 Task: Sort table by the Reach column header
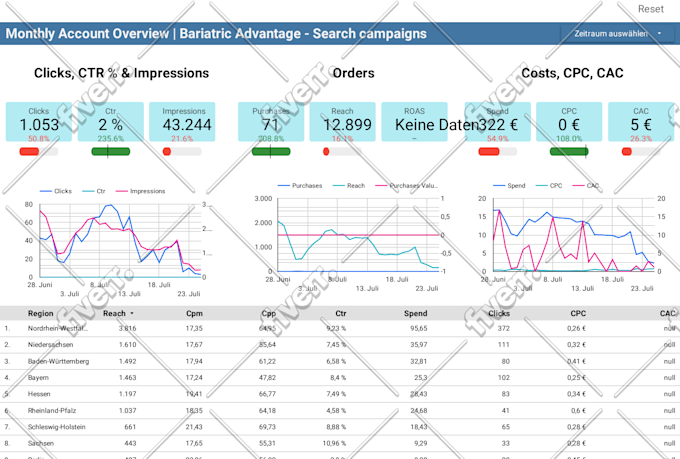click(114, 313)
